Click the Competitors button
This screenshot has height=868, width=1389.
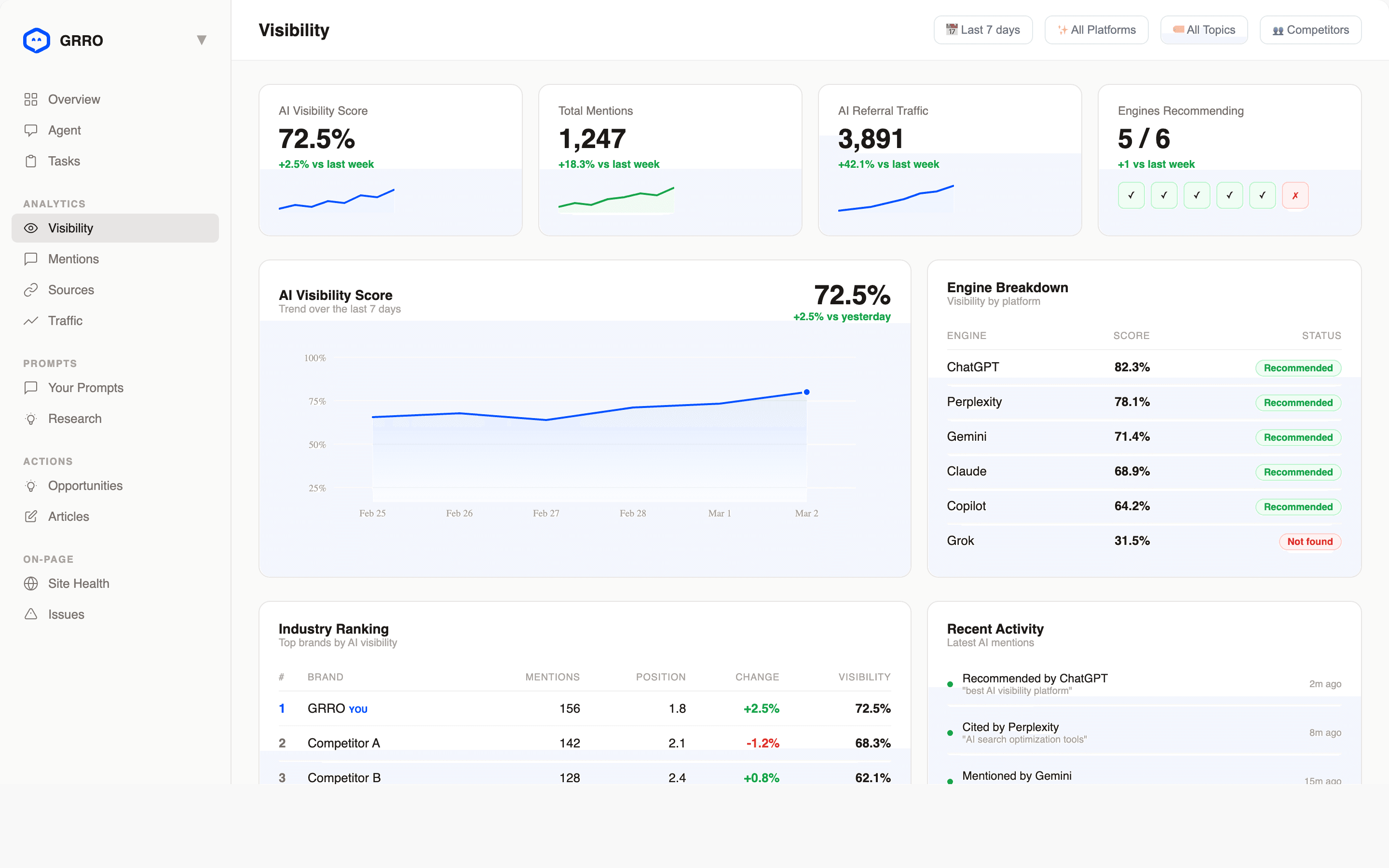tap(1310, 29)
